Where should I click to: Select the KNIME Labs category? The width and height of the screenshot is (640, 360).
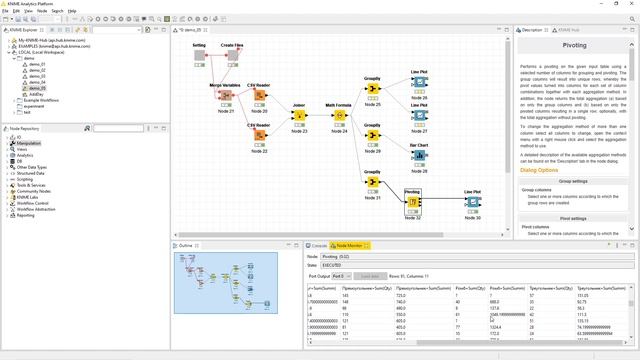tap(27, 198)
